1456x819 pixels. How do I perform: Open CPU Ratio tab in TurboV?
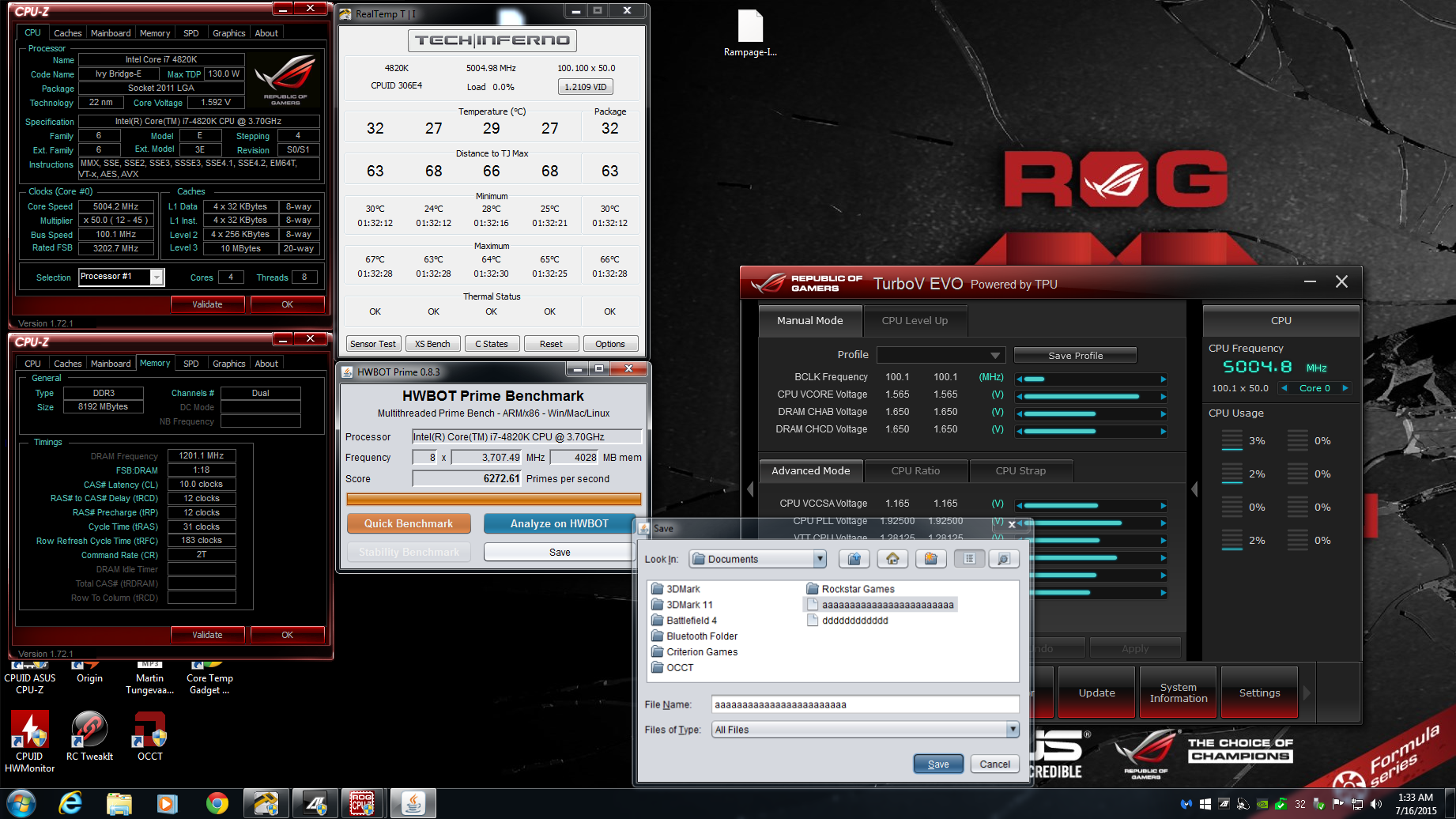(x=915, y=470)
